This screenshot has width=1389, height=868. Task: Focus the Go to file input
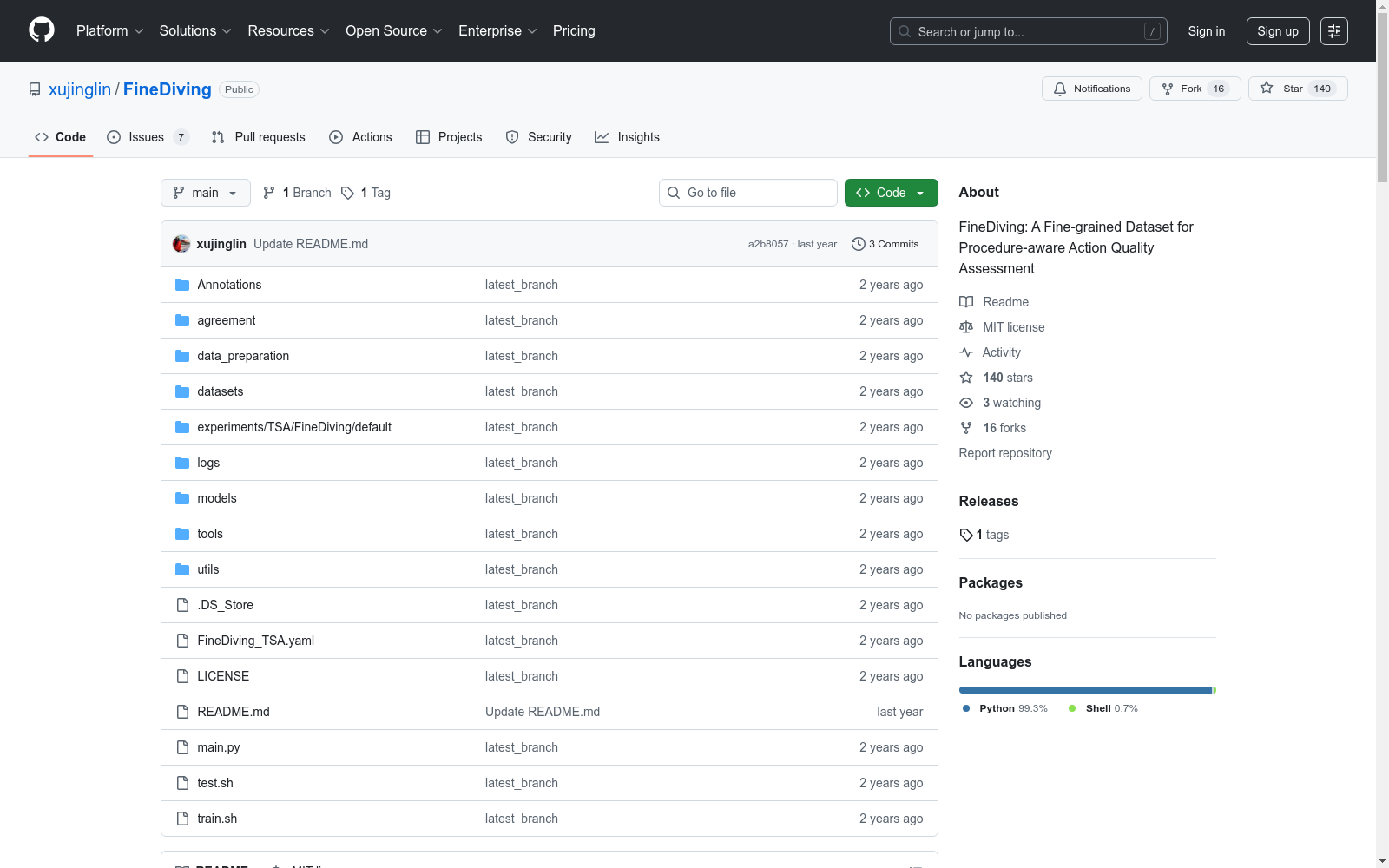click(748, 193)
